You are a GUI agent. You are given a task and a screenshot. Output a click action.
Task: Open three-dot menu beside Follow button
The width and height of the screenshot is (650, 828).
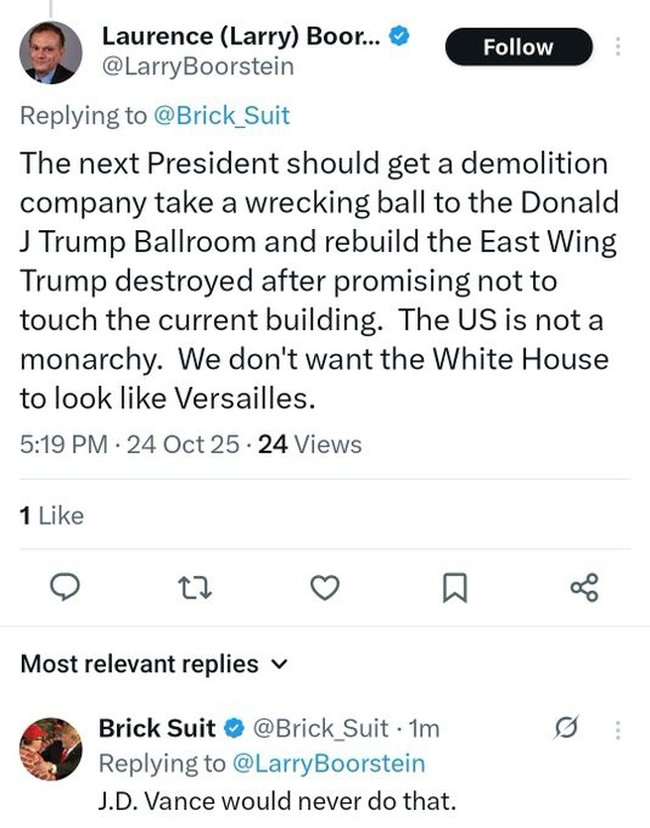click(618, 47)
